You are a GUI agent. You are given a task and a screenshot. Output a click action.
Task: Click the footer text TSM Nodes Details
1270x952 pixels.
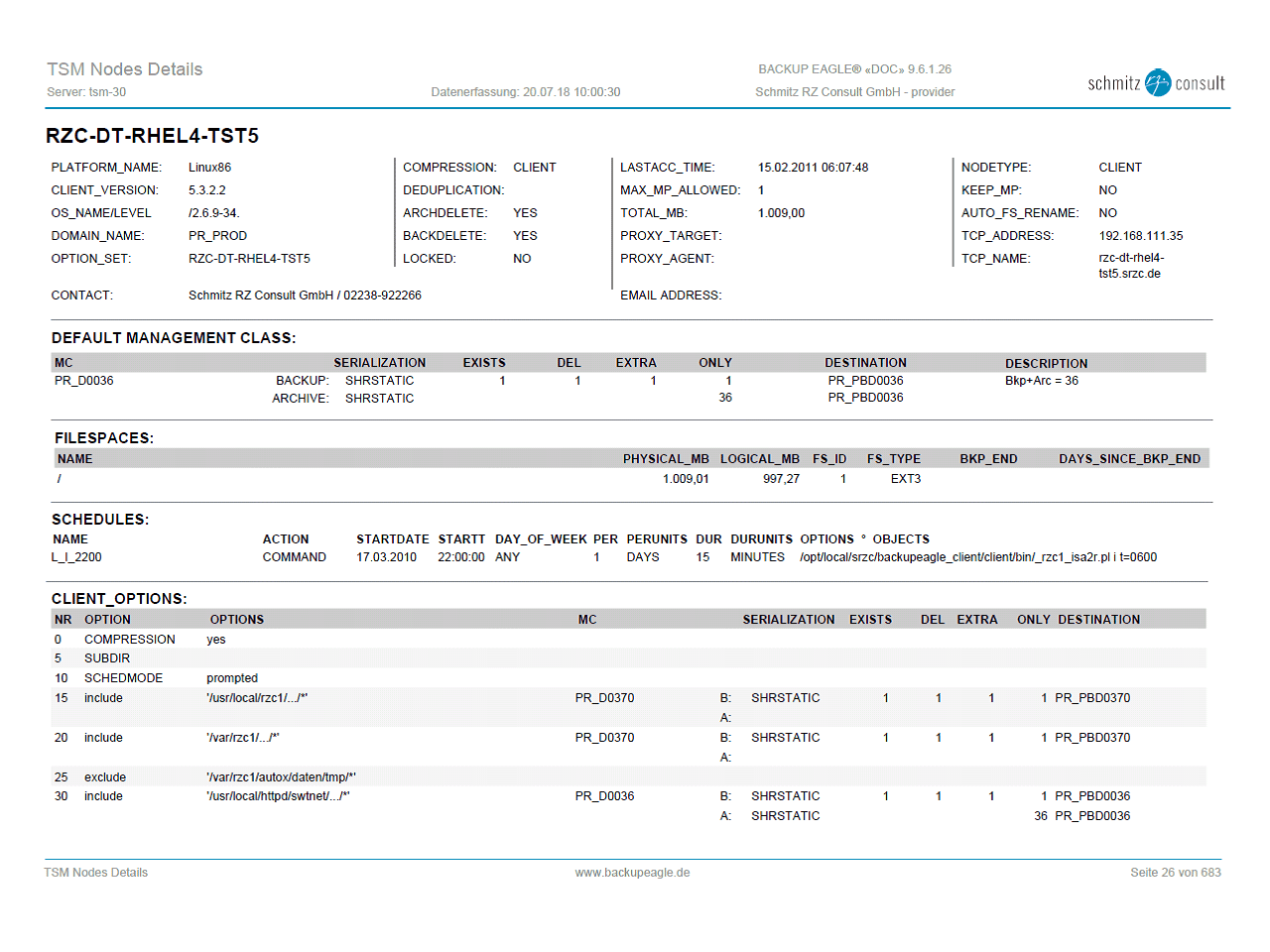[95, 873]
